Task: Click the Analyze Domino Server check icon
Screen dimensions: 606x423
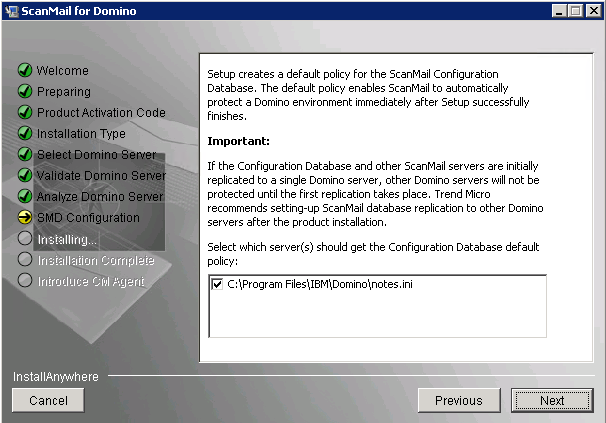Action: (x=25, y=197)
